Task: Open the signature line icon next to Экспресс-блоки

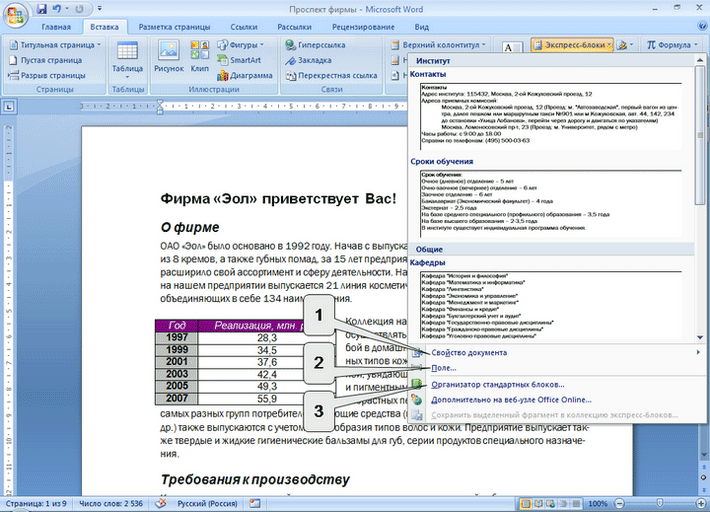Action: pos(624,45)
